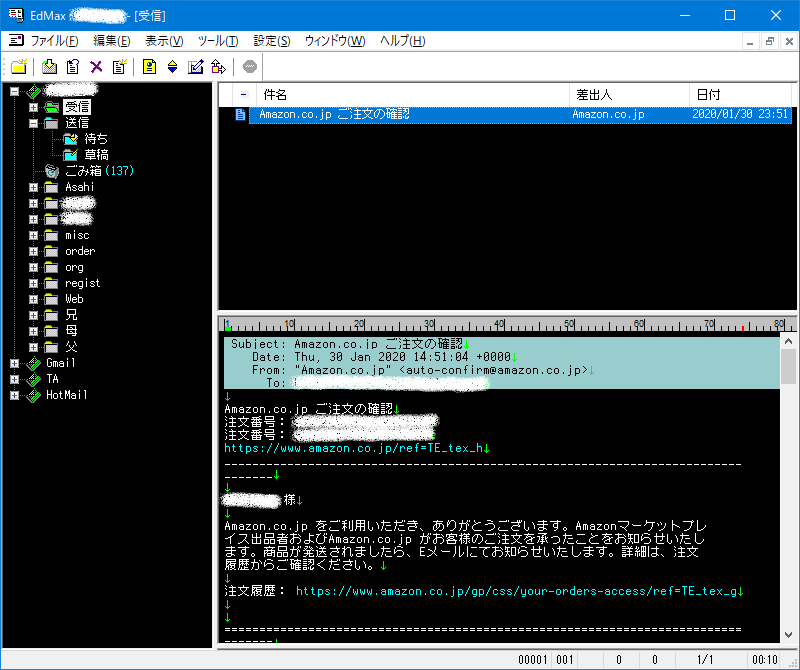Expand the order folder
This screenshot has height=670, width=800.
click(x=33, y=252)
